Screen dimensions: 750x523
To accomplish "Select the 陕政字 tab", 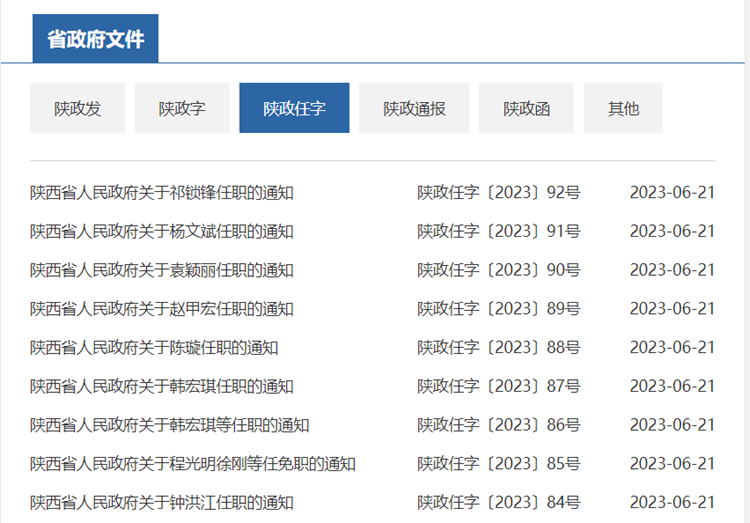I will tap(182, 108).
